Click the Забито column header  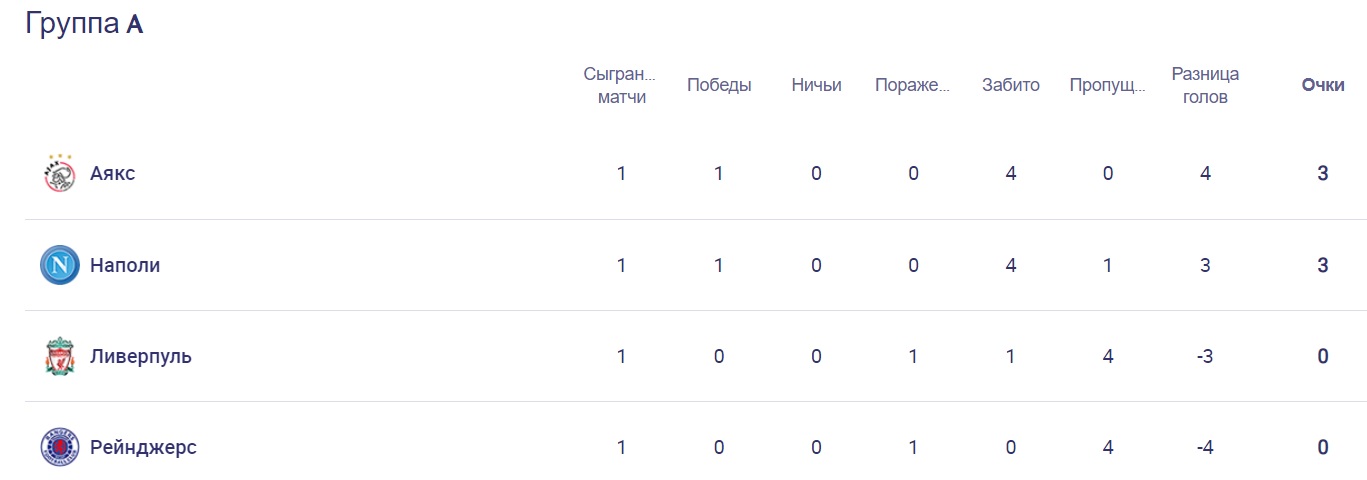[1011, 86]
